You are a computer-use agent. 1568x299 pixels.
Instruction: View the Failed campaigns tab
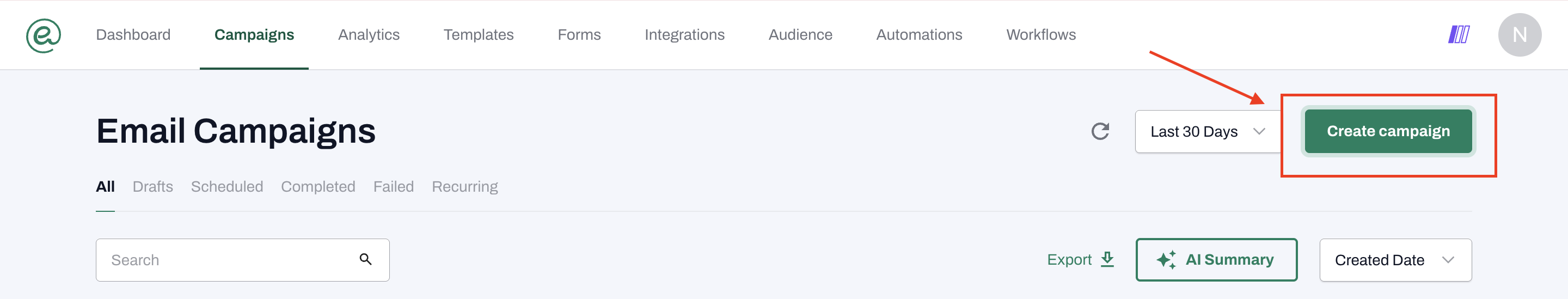click(393, 186)
